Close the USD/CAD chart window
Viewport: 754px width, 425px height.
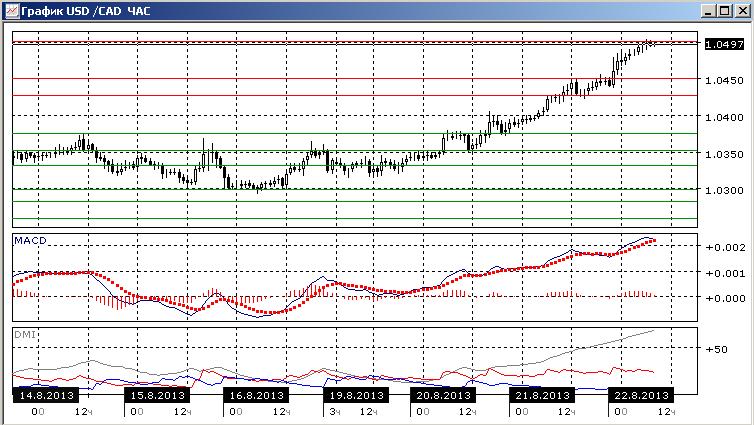click(742, 11)
